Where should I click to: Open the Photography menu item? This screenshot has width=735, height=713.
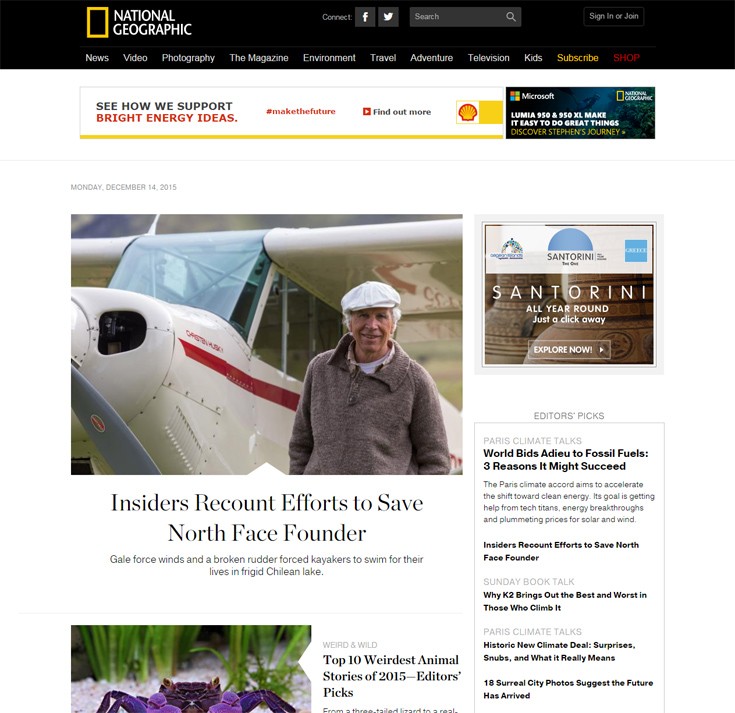[x=188, y=58]
